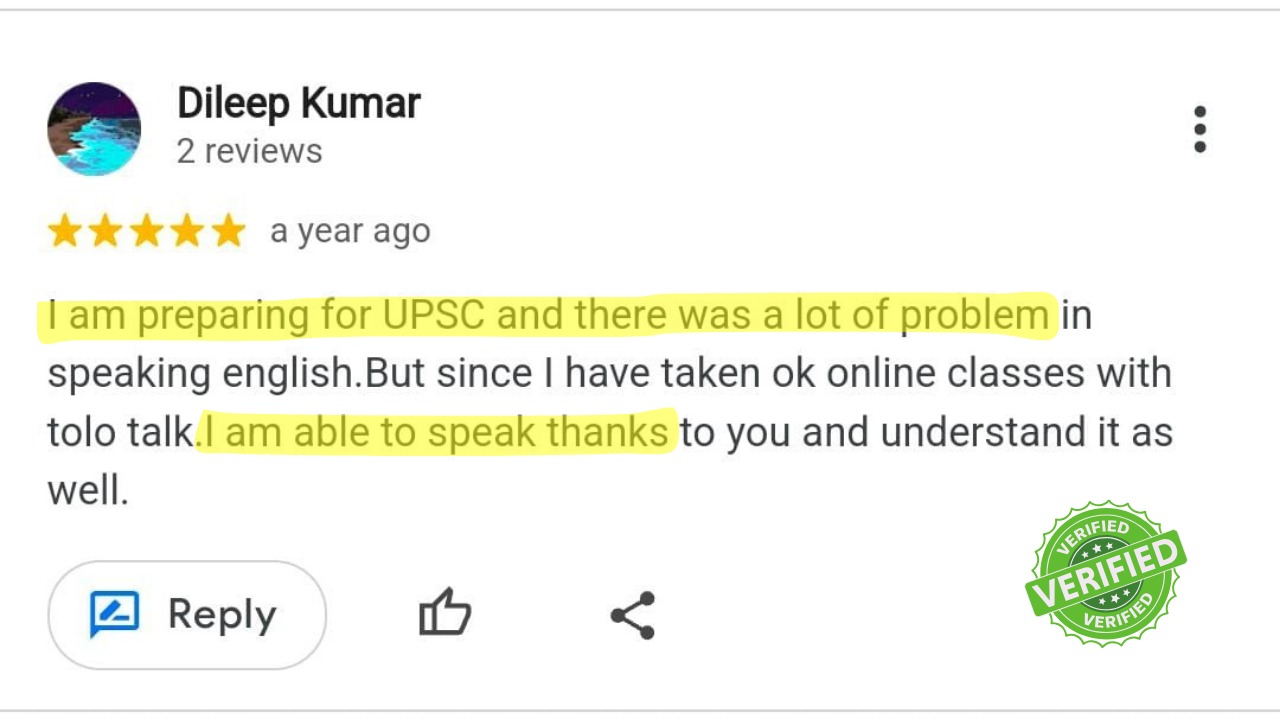This screenshot has width=1280, height=720.
Task: Click the fourth rating star
Action: (188, 231)
